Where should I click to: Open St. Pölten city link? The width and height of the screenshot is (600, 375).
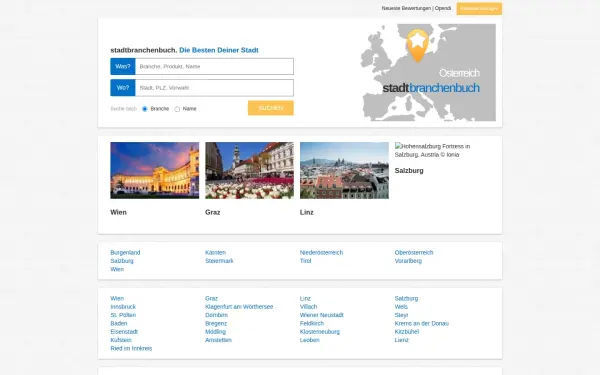(x=123, y=315)
